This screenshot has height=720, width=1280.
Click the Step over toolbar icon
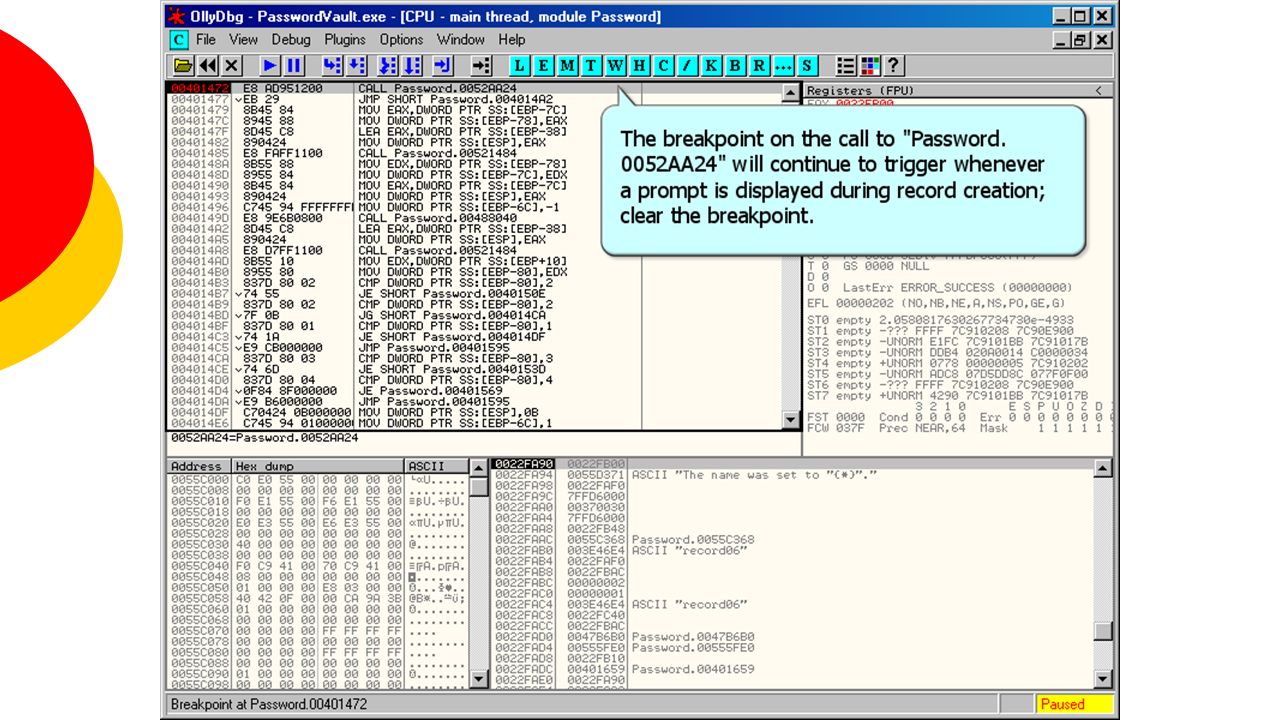pyautogui.click(x=357, y=66)
